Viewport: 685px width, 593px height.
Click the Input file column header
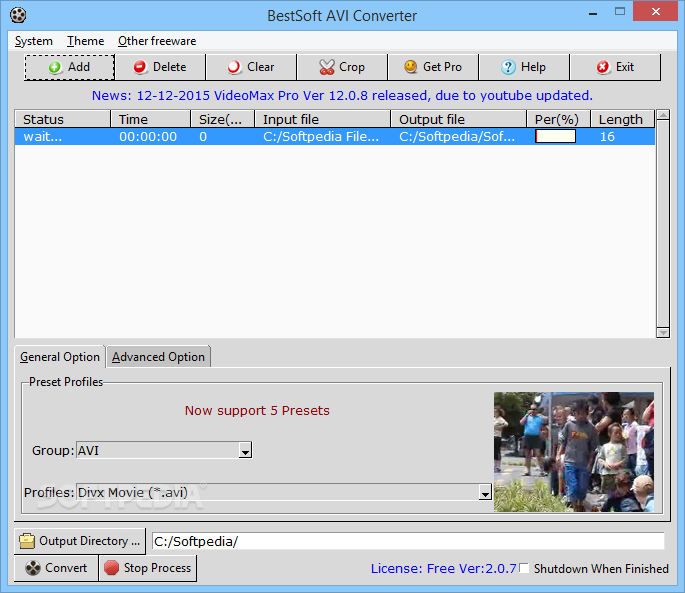(322, 119)
